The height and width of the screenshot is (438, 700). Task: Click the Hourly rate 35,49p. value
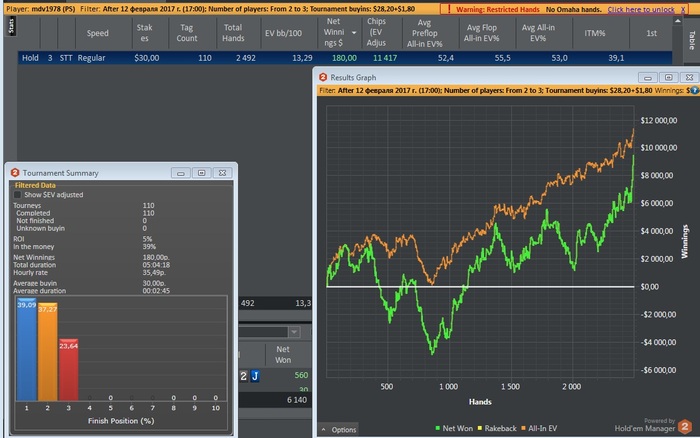coord(154,272)
